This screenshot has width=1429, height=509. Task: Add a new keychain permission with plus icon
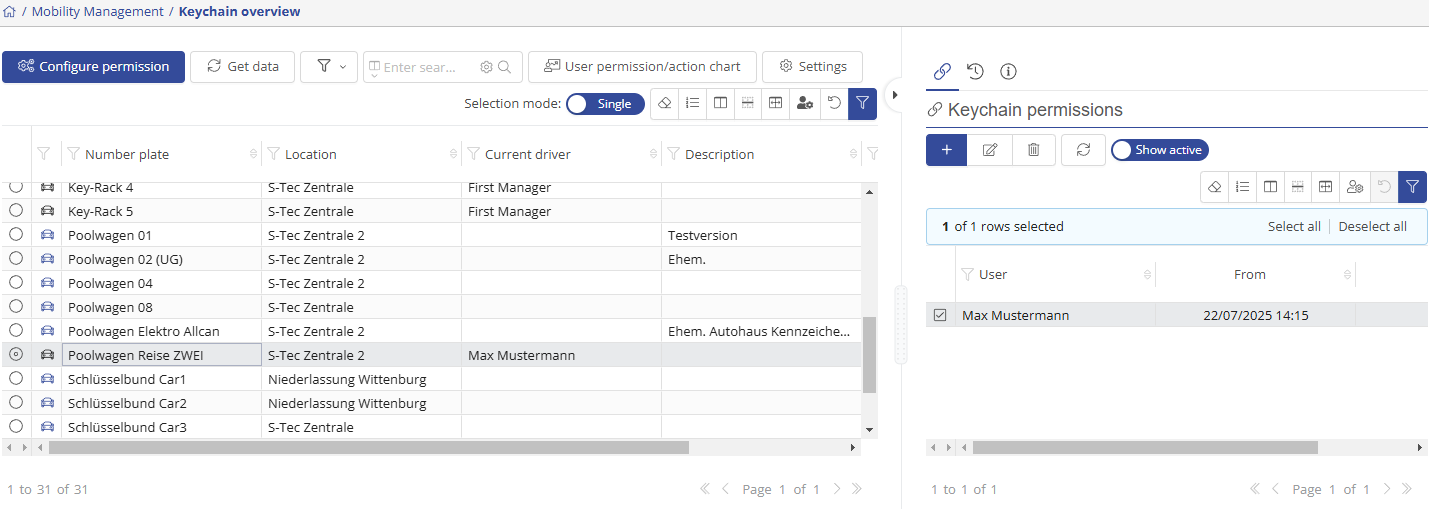(x=946, y=150)
